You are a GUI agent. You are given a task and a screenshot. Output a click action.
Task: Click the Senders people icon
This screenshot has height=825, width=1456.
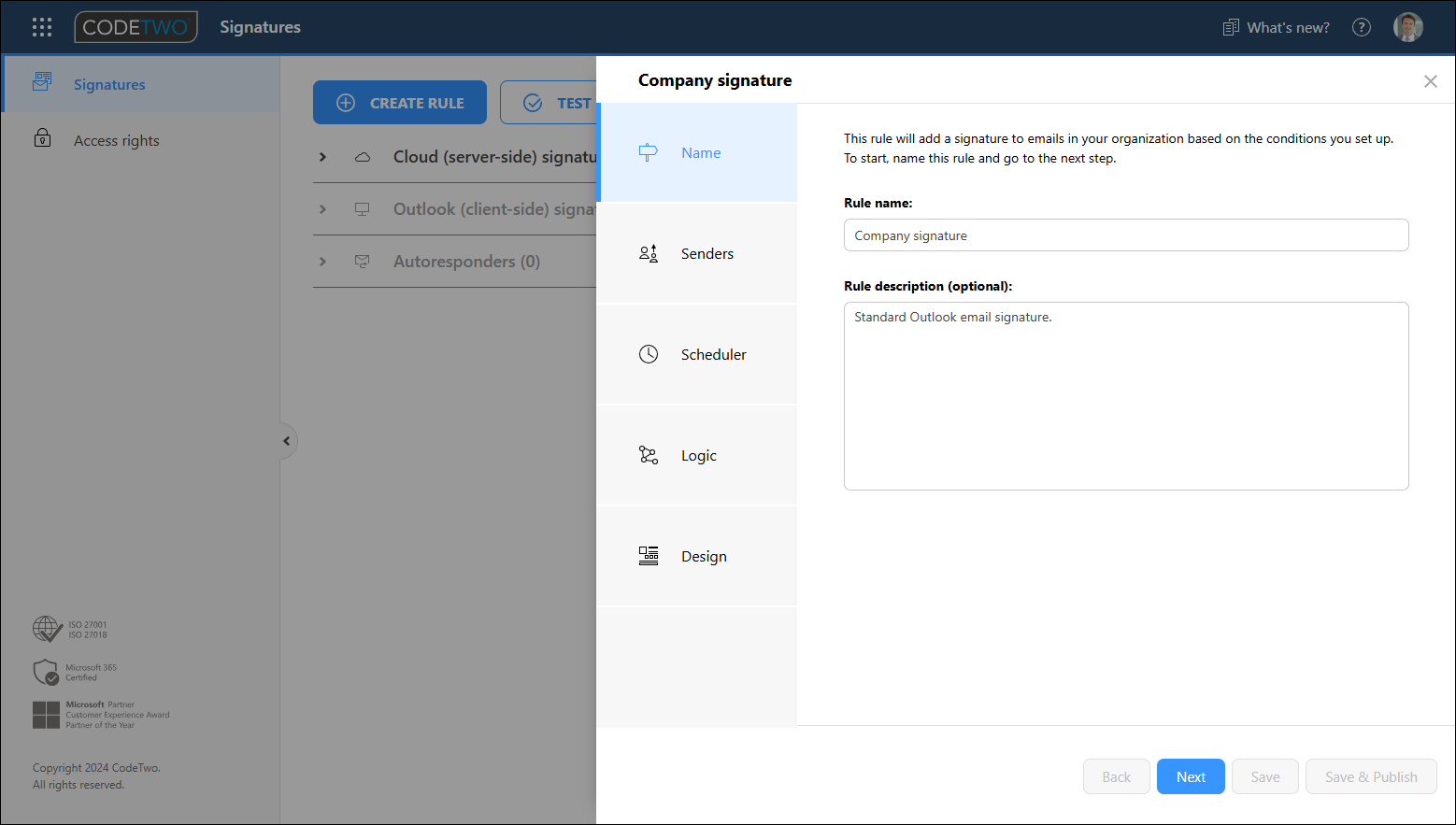(x=649, y=252)
